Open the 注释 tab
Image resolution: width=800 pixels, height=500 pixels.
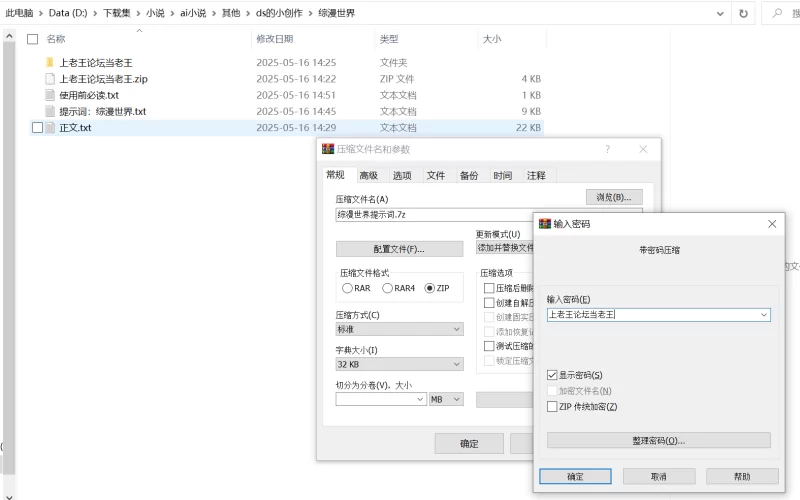pos(536,175)
